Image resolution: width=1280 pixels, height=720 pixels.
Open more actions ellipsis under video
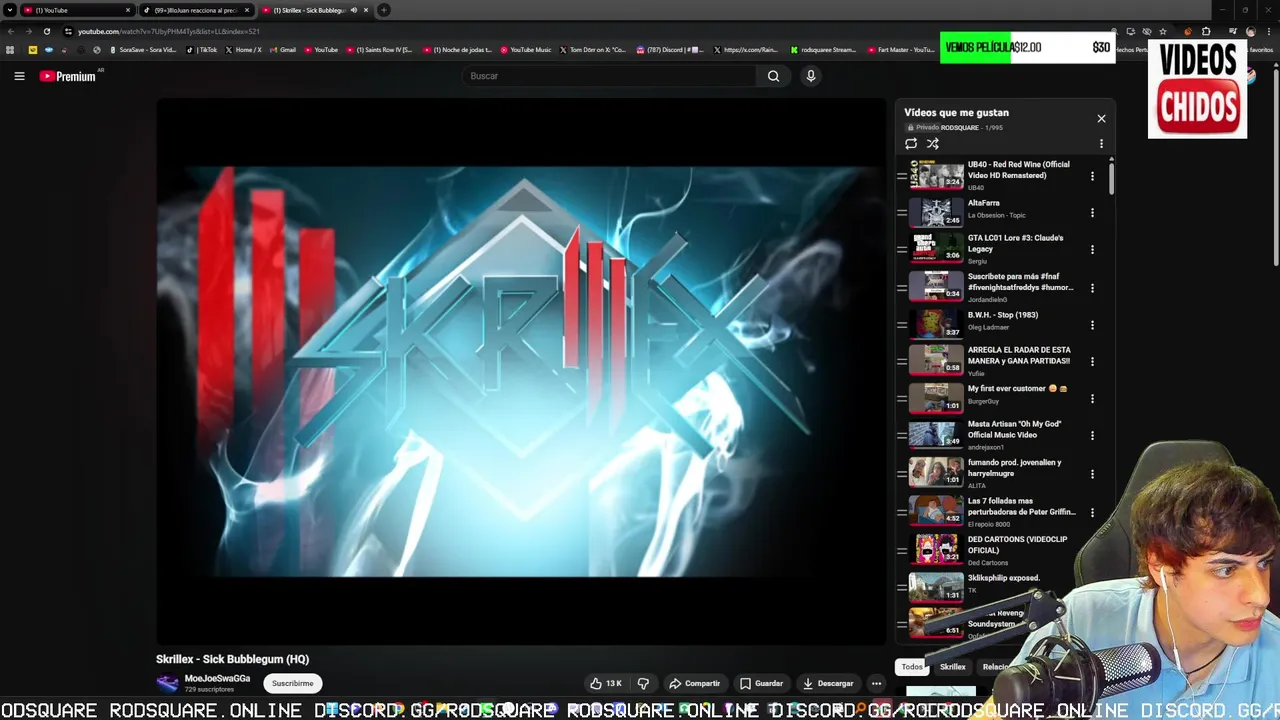click(876, 683)
